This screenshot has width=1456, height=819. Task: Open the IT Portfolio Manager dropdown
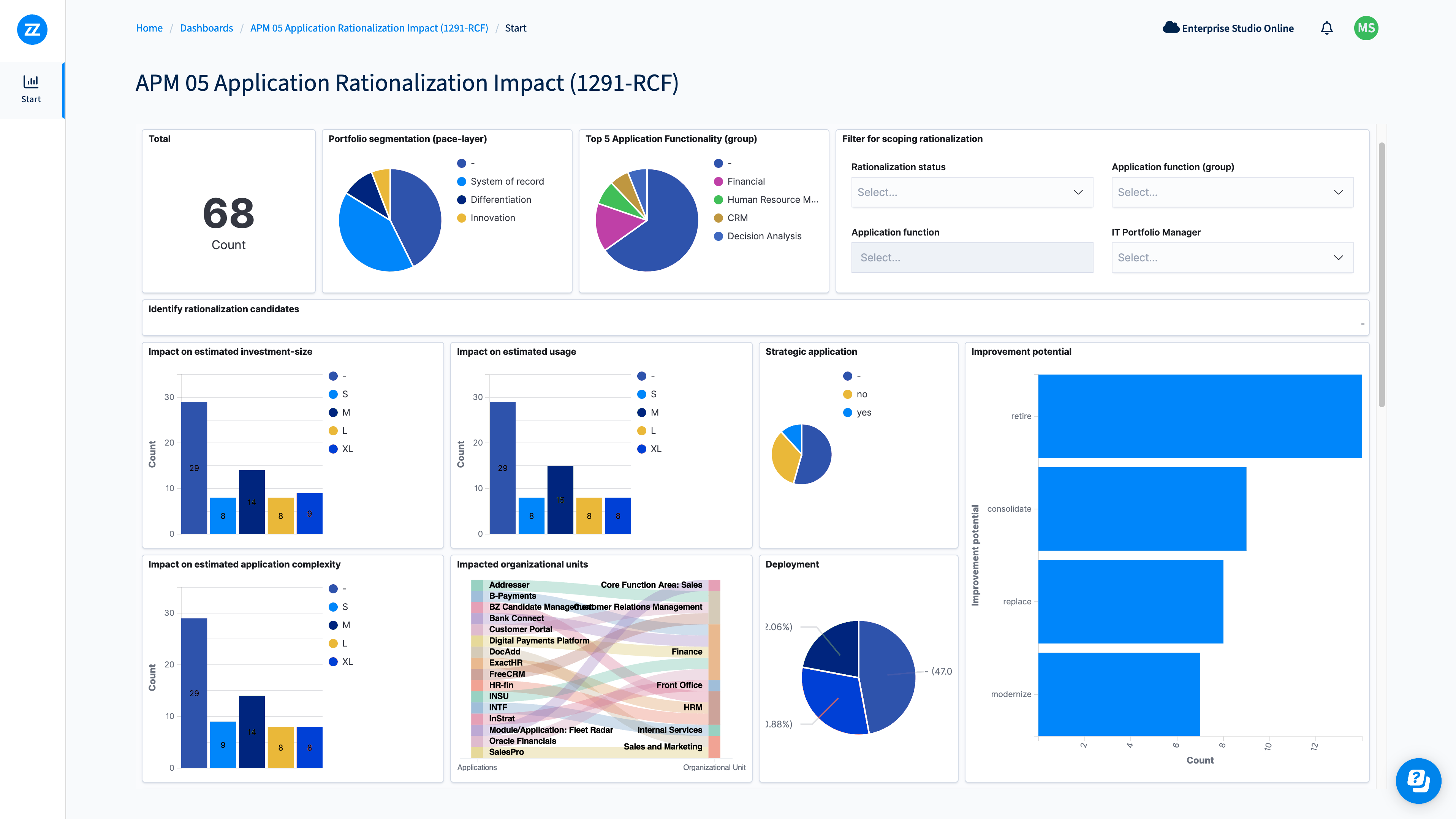pos(1232,257)
